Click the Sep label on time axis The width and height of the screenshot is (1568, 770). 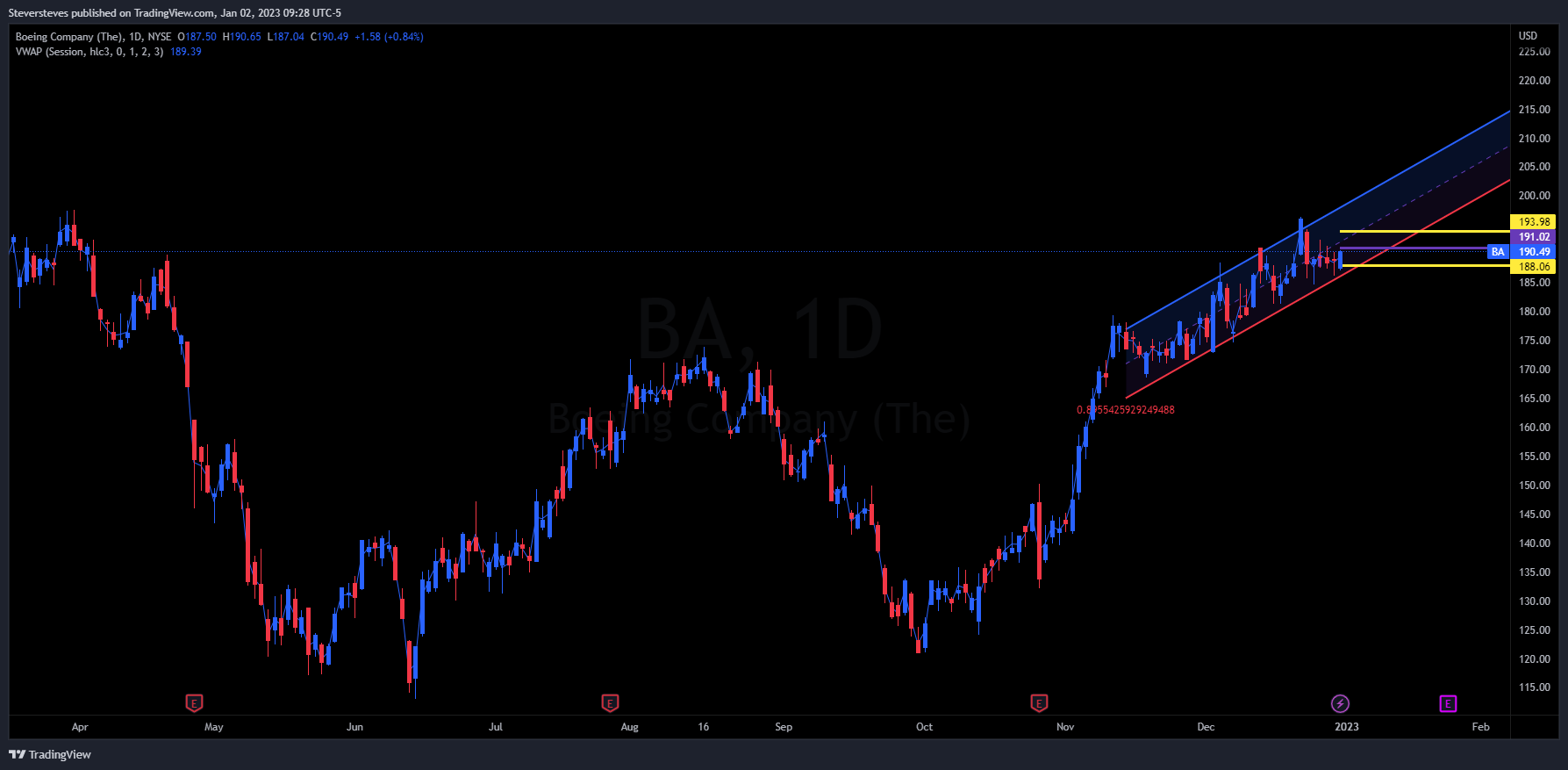click(784, 727)
